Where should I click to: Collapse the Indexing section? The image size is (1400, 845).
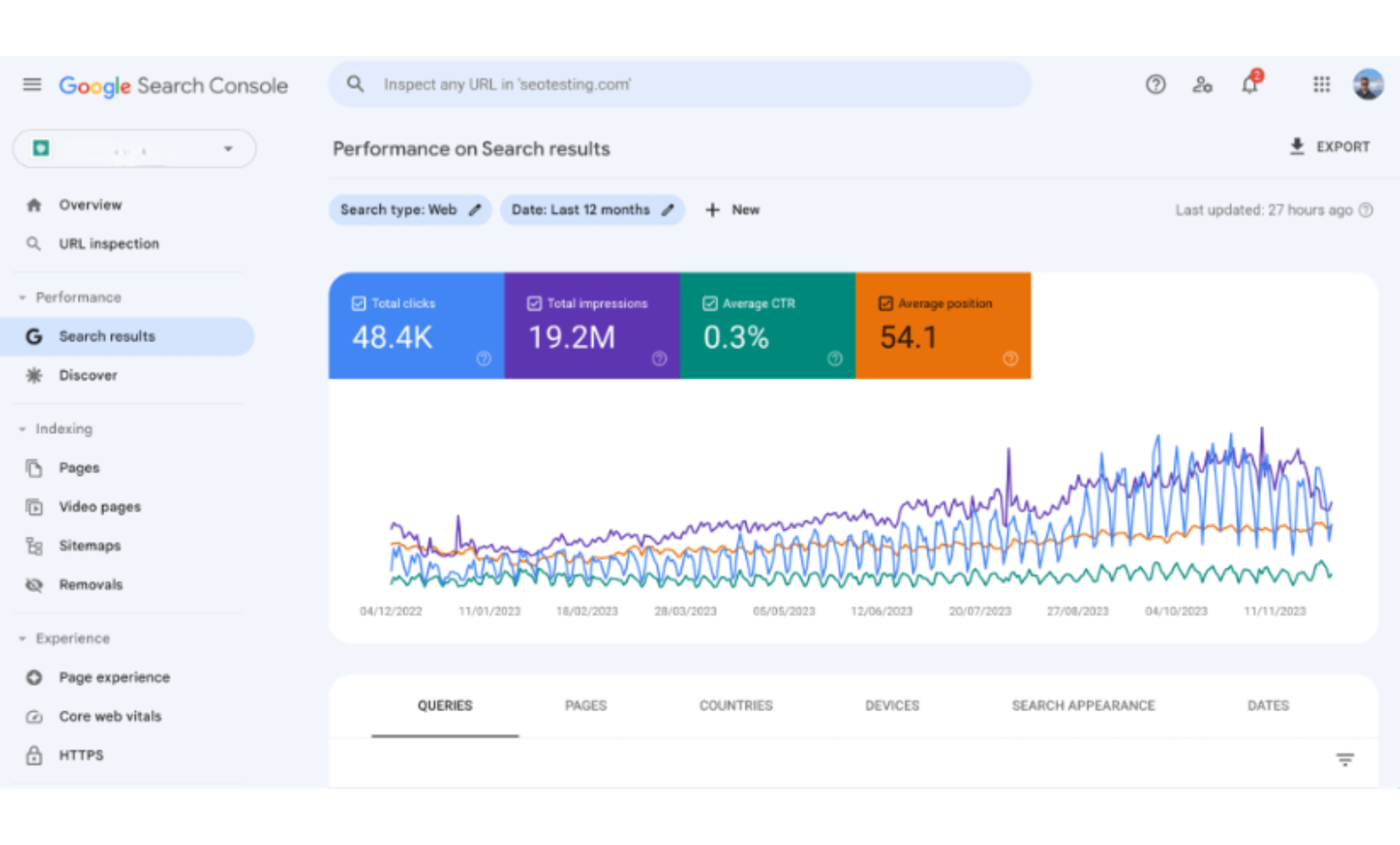23,429
